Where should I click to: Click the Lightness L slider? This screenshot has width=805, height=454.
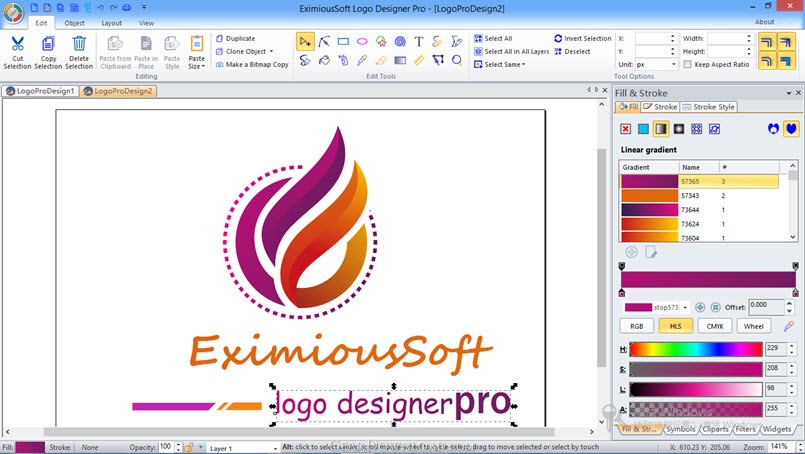click(696, 389)
